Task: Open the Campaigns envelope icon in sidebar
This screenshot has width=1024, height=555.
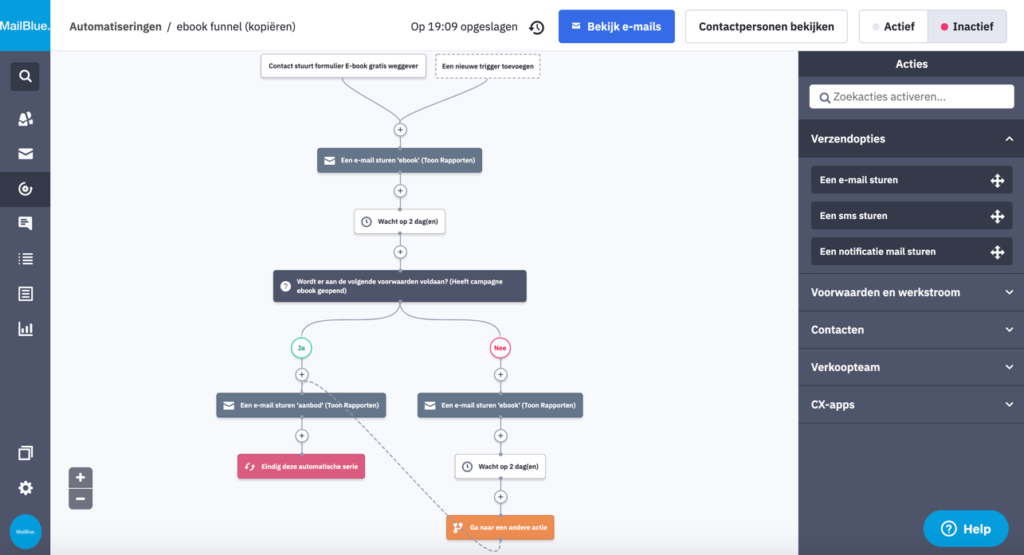Action: coord(25,154)
